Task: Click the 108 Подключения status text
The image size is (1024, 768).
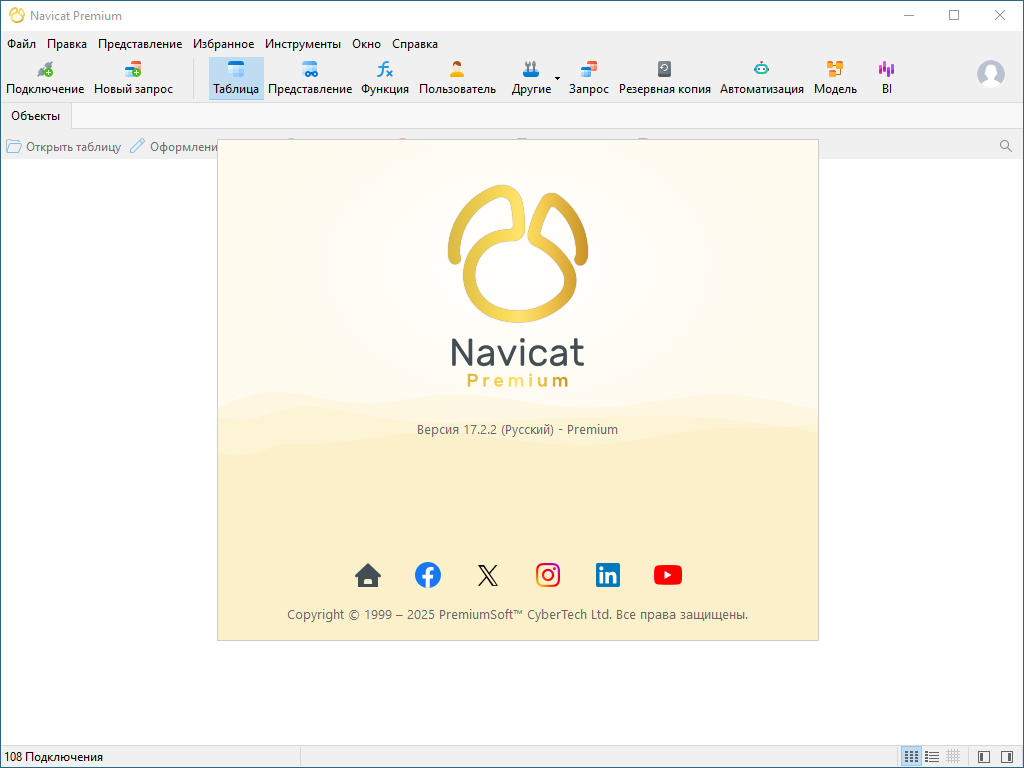Action: point(54,757)
